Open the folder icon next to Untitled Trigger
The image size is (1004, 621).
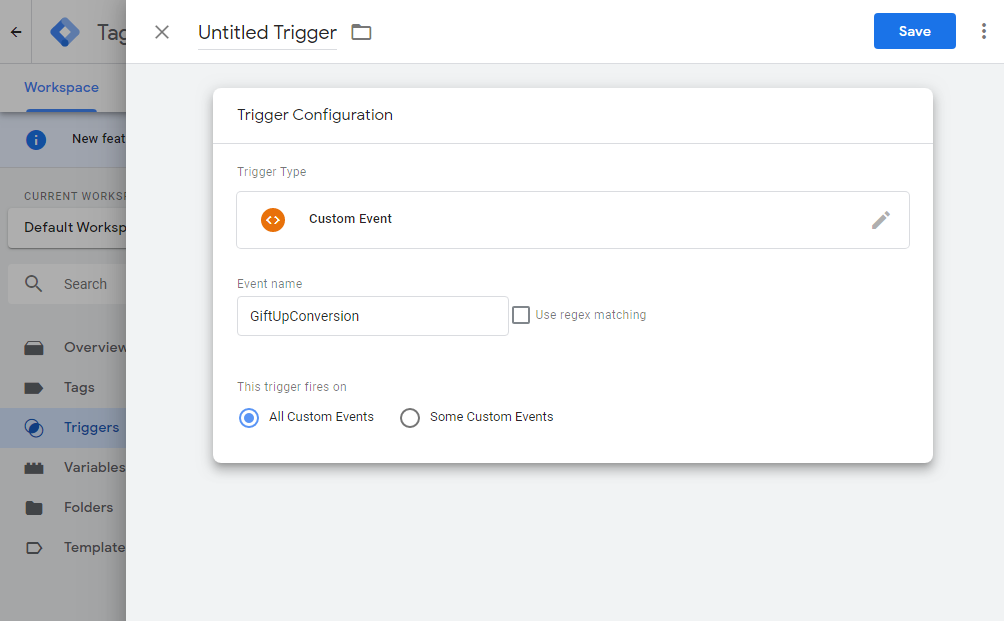pos(361,32)
